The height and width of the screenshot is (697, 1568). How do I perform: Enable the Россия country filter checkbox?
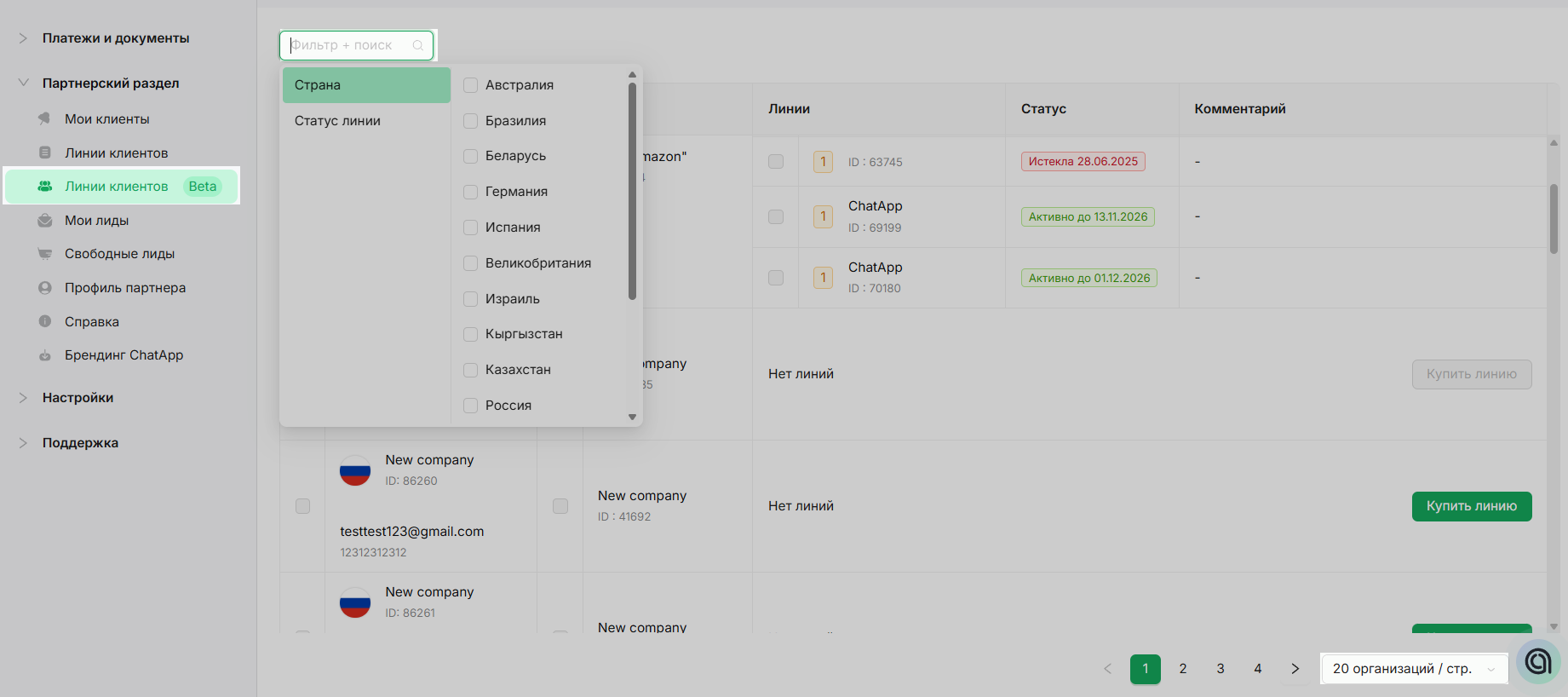click(470, 406)
